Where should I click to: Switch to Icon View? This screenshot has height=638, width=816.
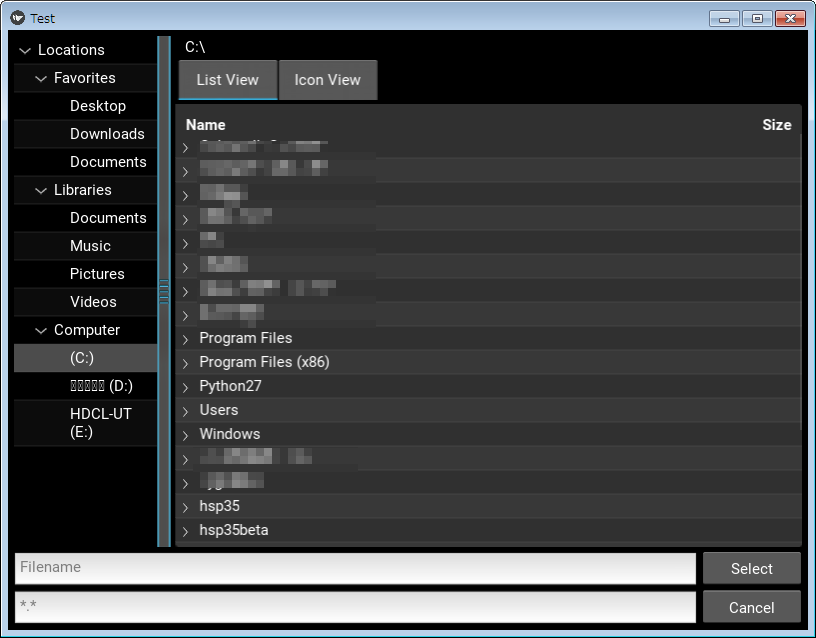[x=328, y=79]
